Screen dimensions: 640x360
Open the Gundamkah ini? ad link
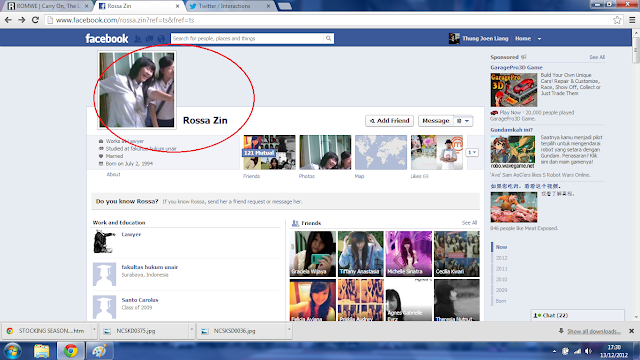pos(511,130)
